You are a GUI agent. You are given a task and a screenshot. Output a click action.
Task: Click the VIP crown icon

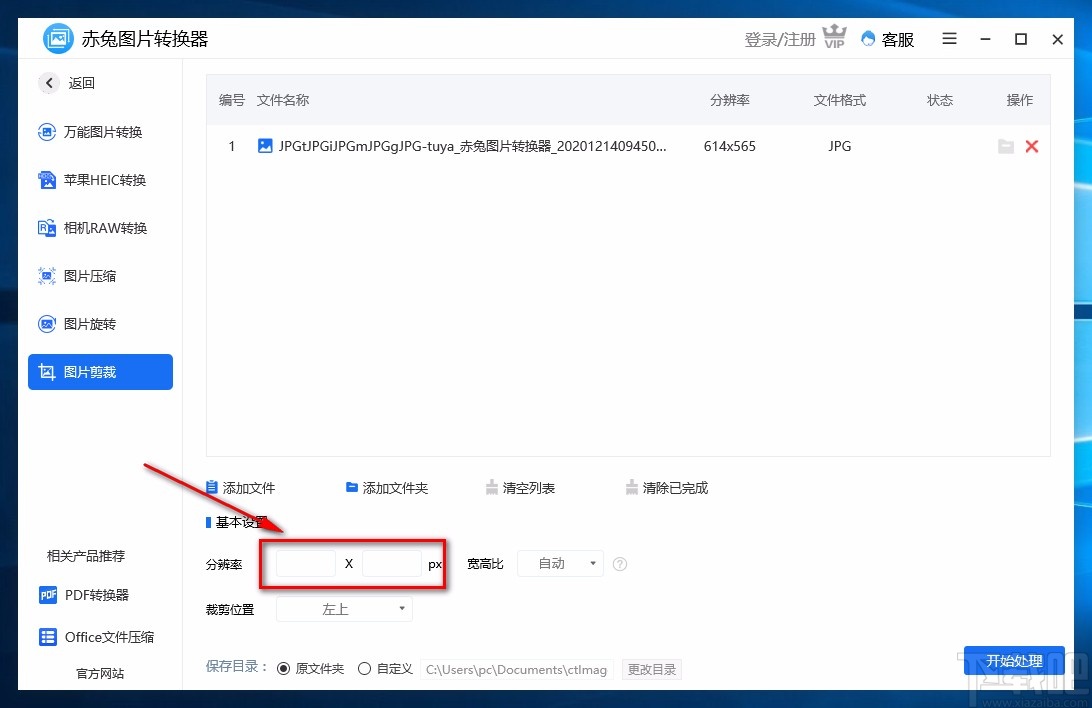(834, 38)
